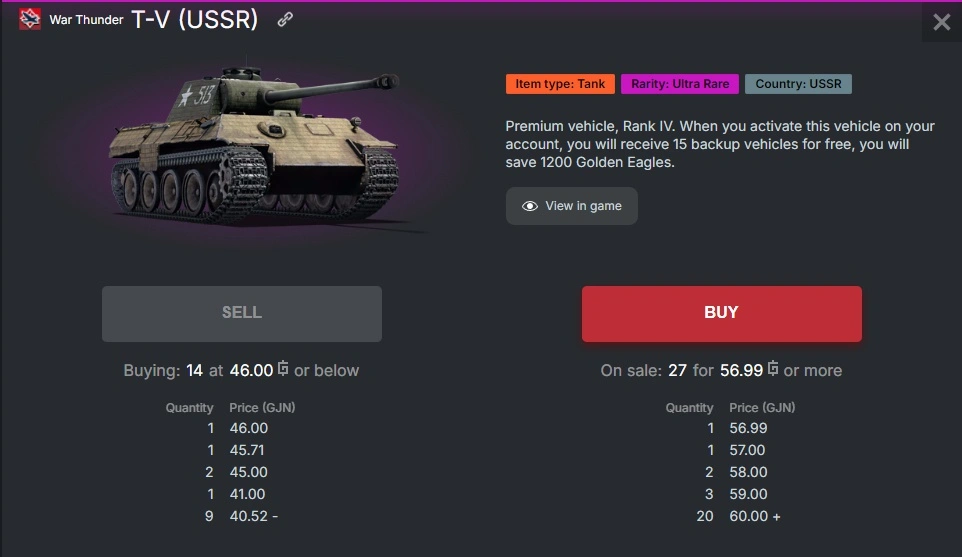
Task: Click the red BUY button
Action: [721, 314]
